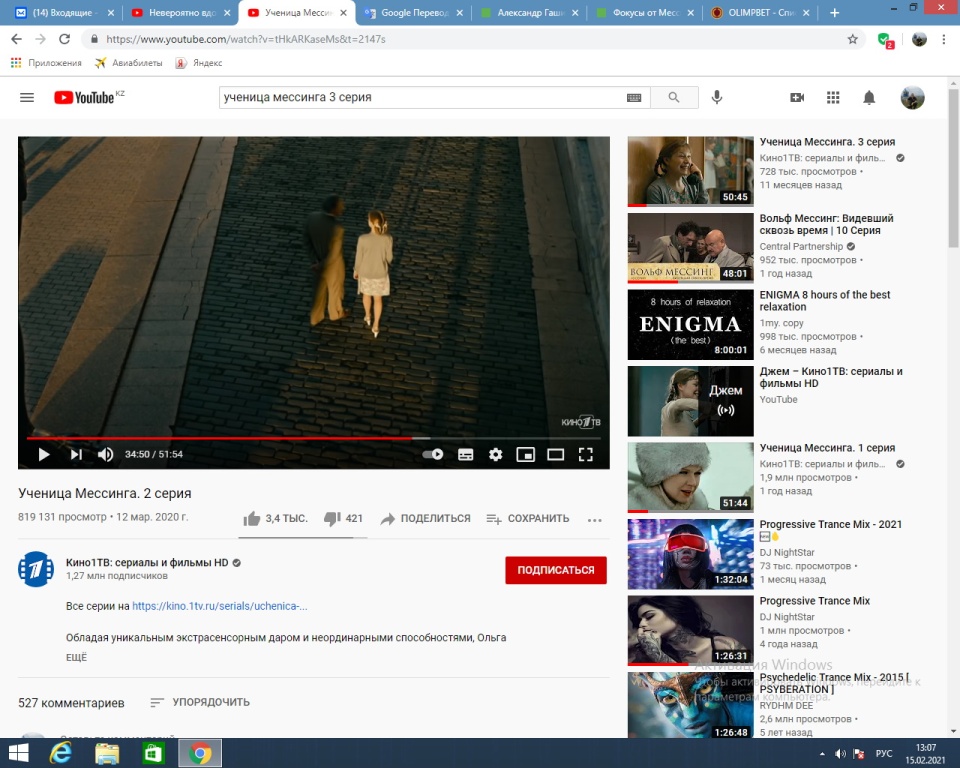The height and width of the screenshot is (768, 960).
Task: Open Ученица Мессинга. 1 серия title
Action: tap(827, 448)
